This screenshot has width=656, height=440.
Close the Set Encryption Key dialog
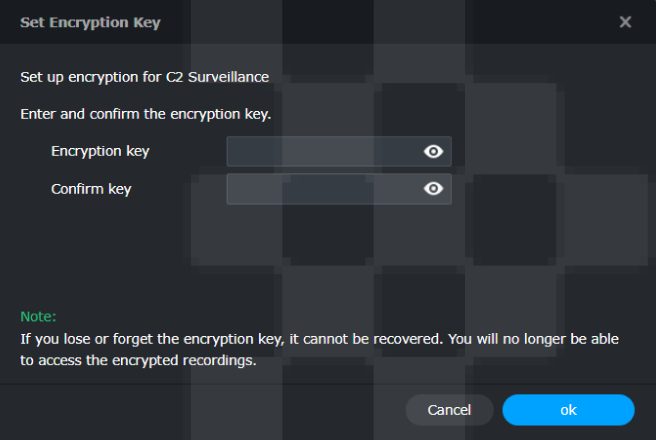[625, 21]
